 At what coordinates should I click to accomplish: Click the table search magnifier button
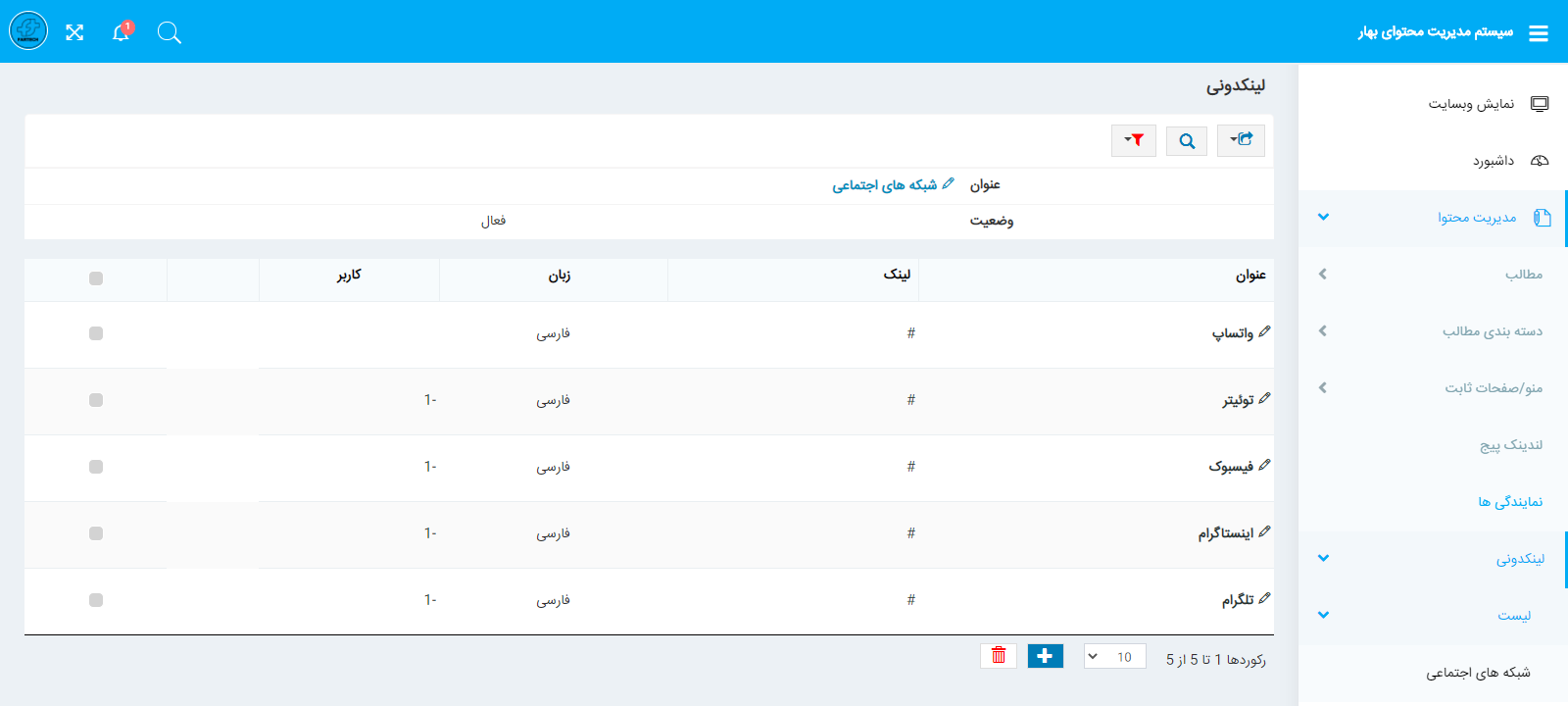click(x=1187, y=140)
